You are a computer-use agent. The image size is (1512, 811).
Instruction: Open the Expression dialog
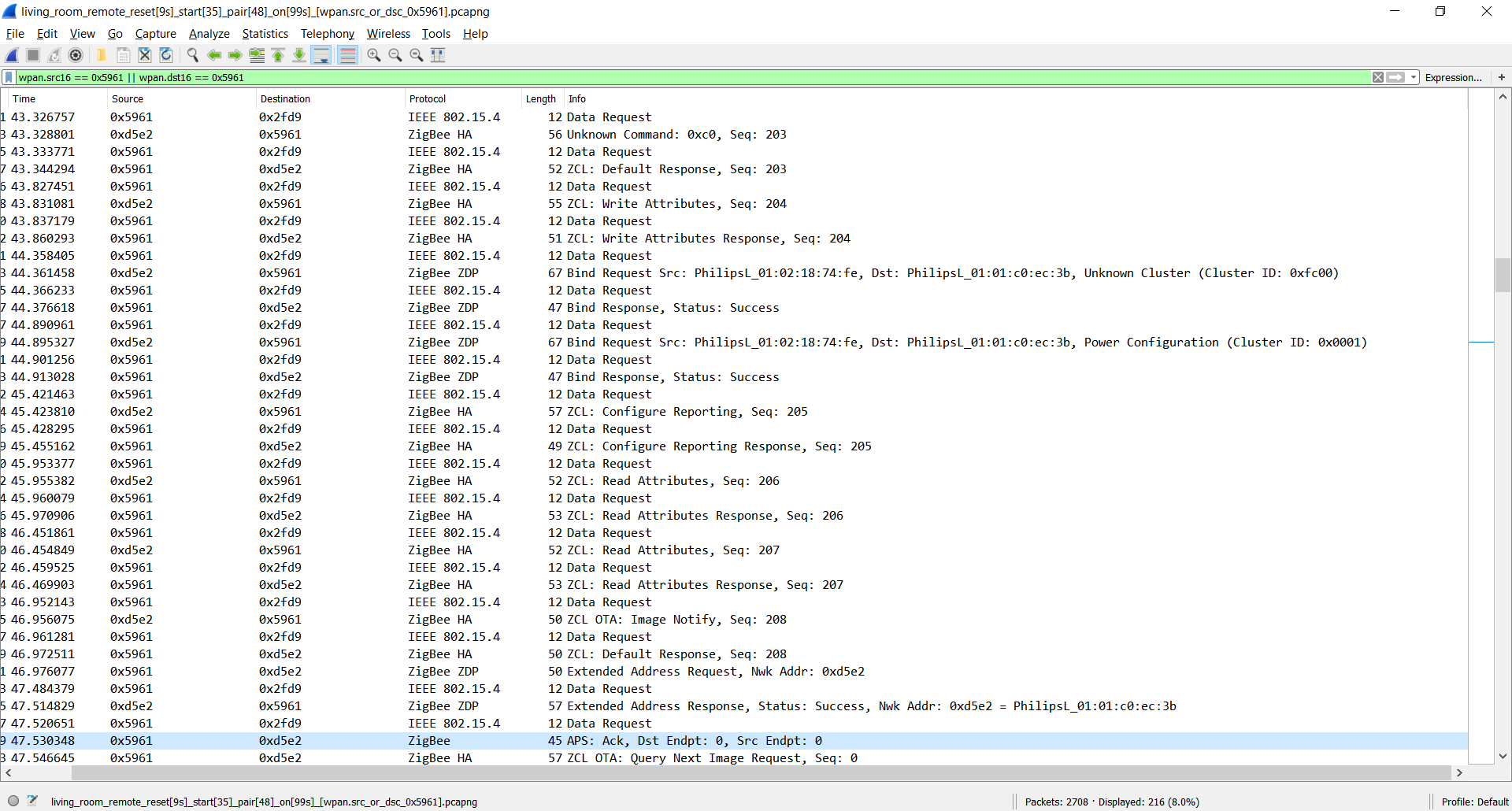click(x=1453, y=77)
